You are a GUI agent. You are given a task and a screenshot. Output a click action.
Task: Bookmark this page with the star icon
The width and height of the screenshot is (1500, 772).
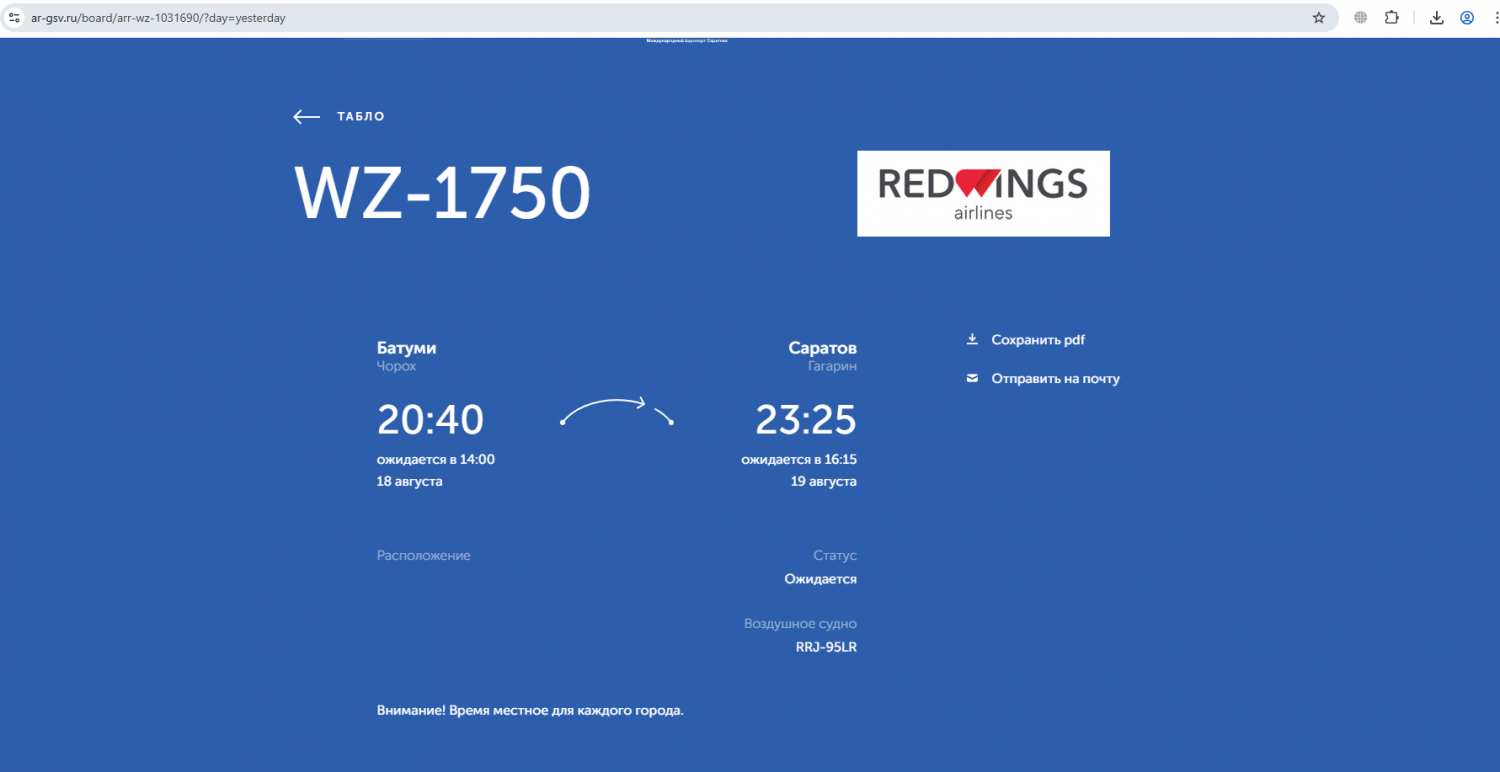(1319, 17)
